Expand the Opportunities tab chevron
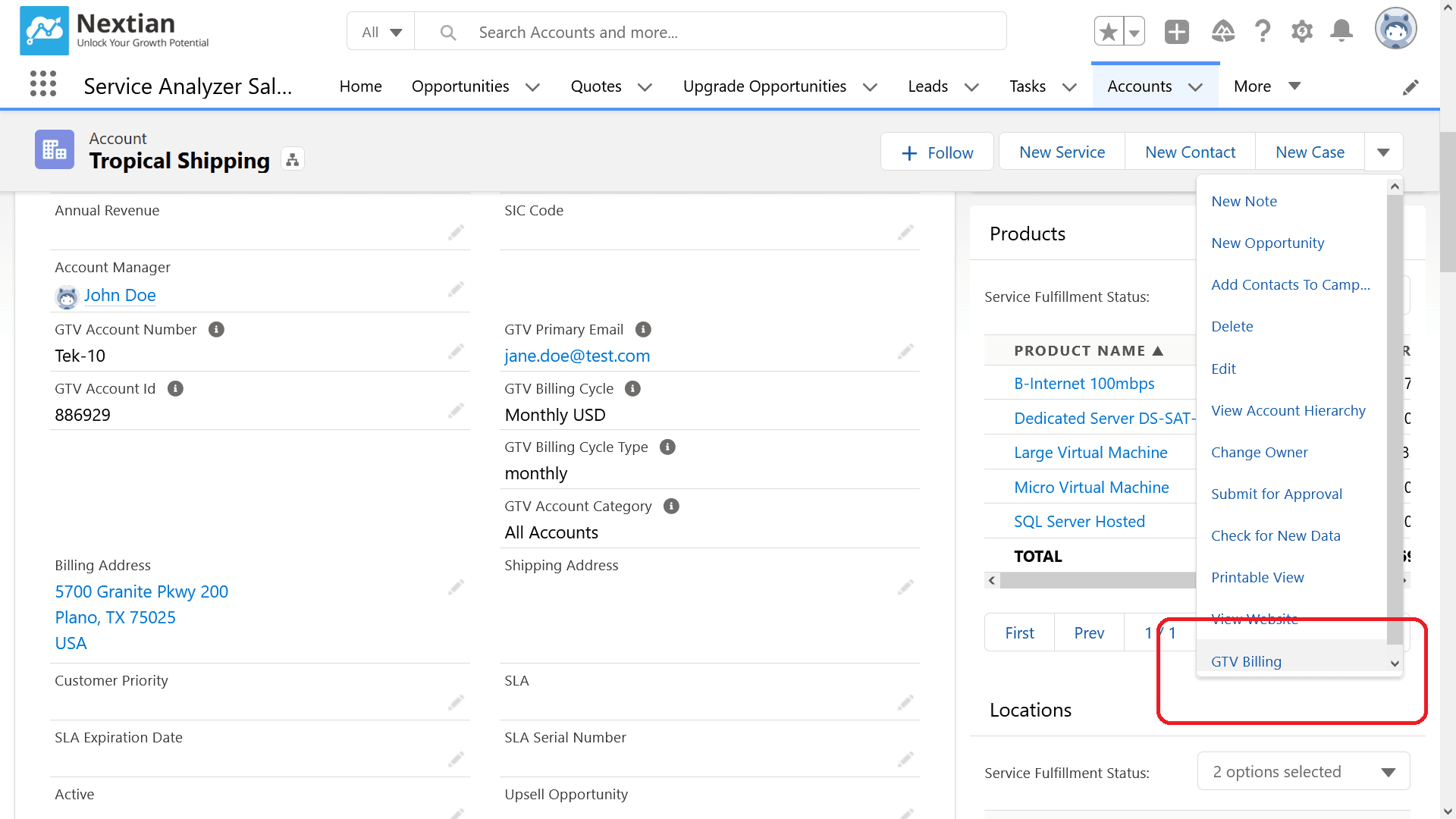The image size is (1456, 819). 533,87
